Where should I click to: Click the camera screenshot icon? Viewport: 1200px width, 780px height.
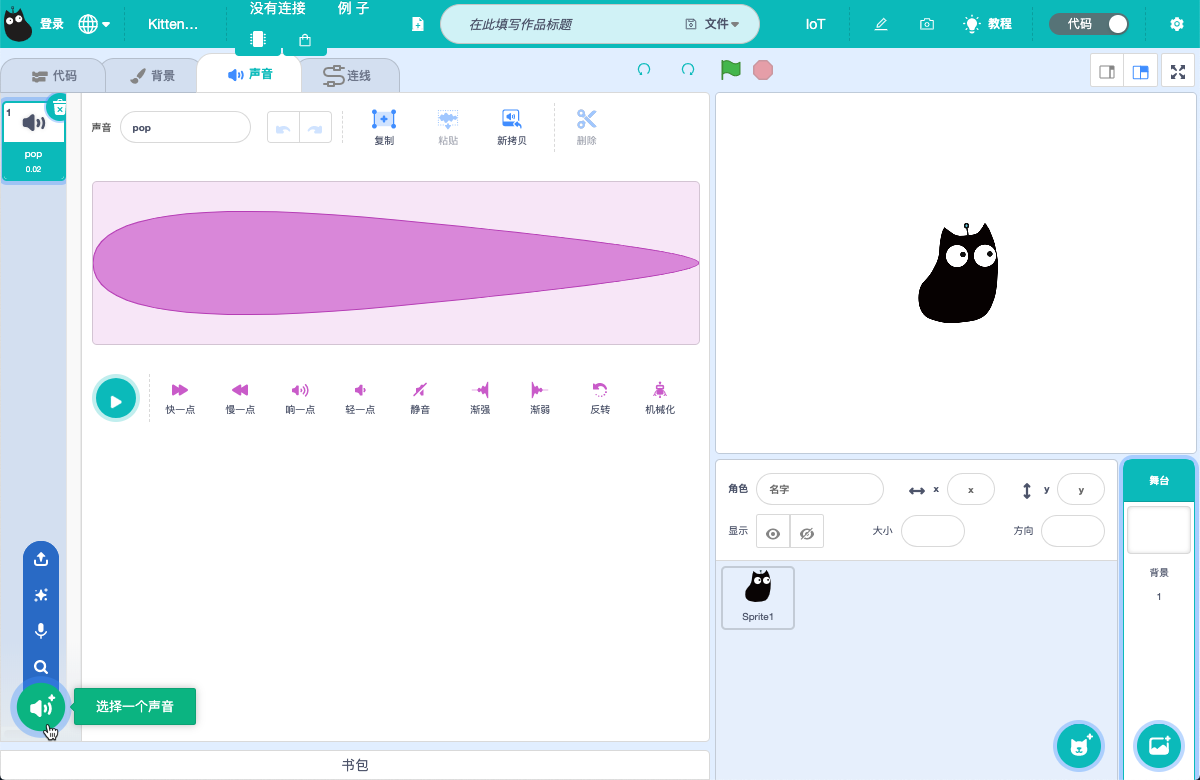[927, 24]
